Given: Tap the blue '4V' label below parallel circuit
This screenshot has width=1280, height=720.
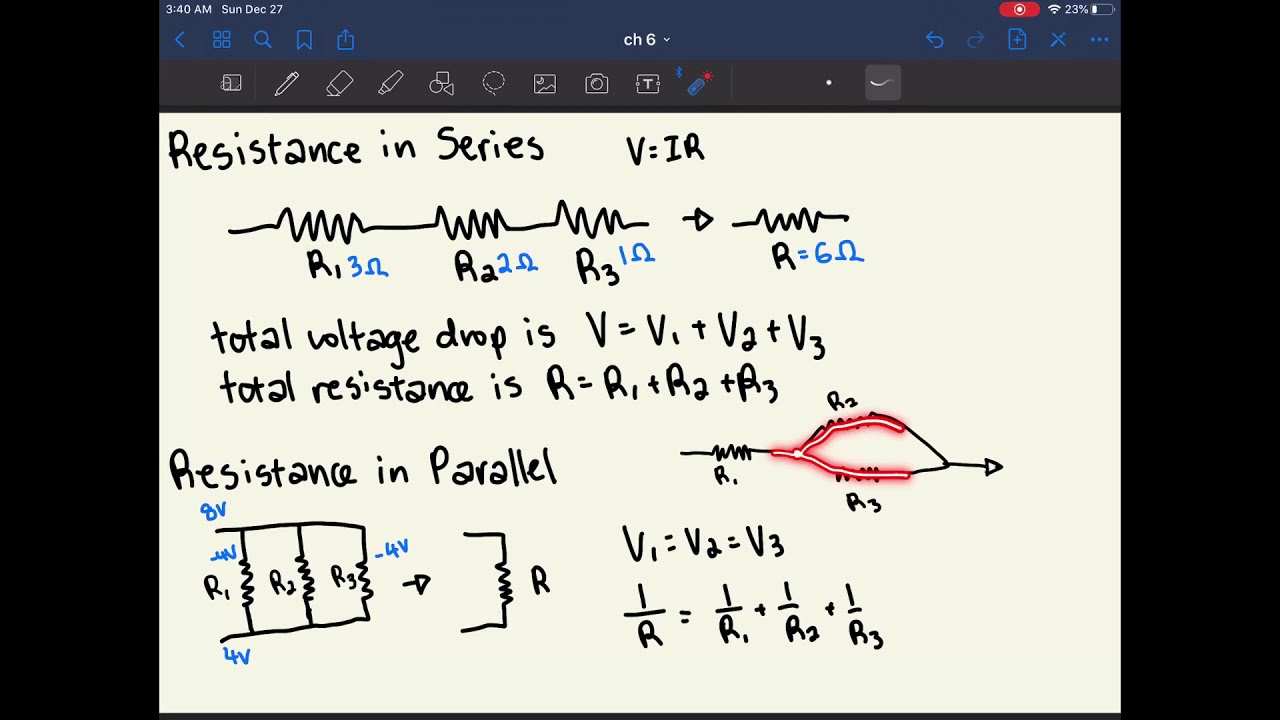Looking at the screenshot, I should tap(237, 656).
